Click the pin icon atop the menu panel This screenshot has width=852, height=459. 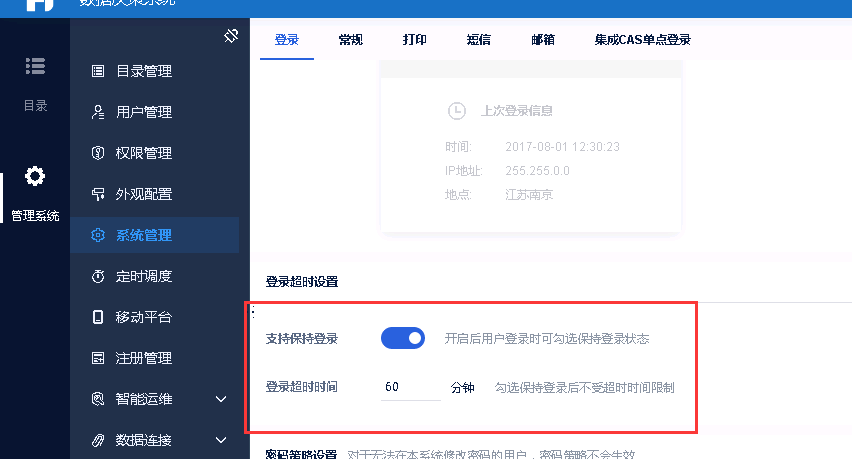231,36
